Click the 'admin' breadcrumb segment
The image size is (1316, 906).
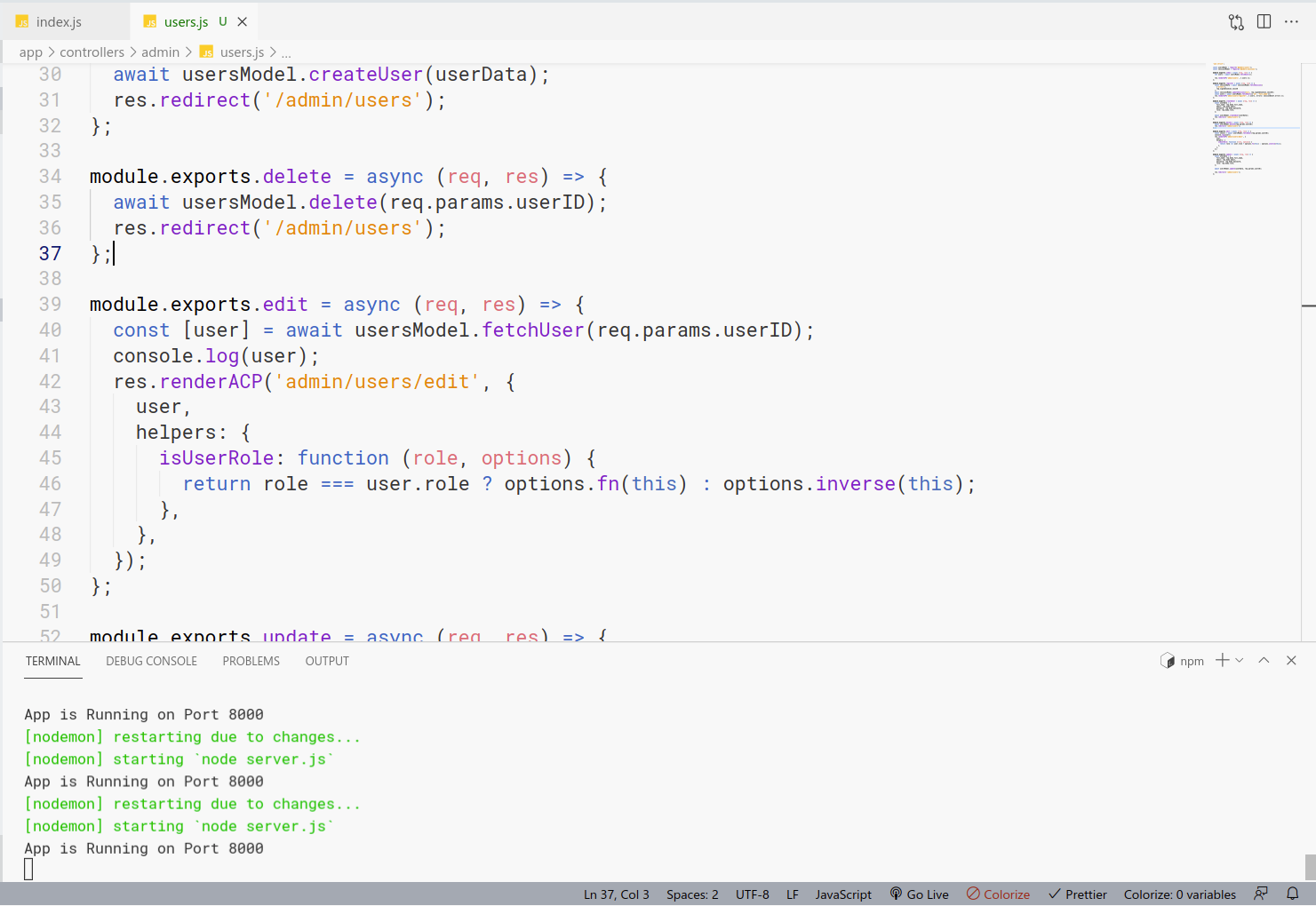pos(161,52)
